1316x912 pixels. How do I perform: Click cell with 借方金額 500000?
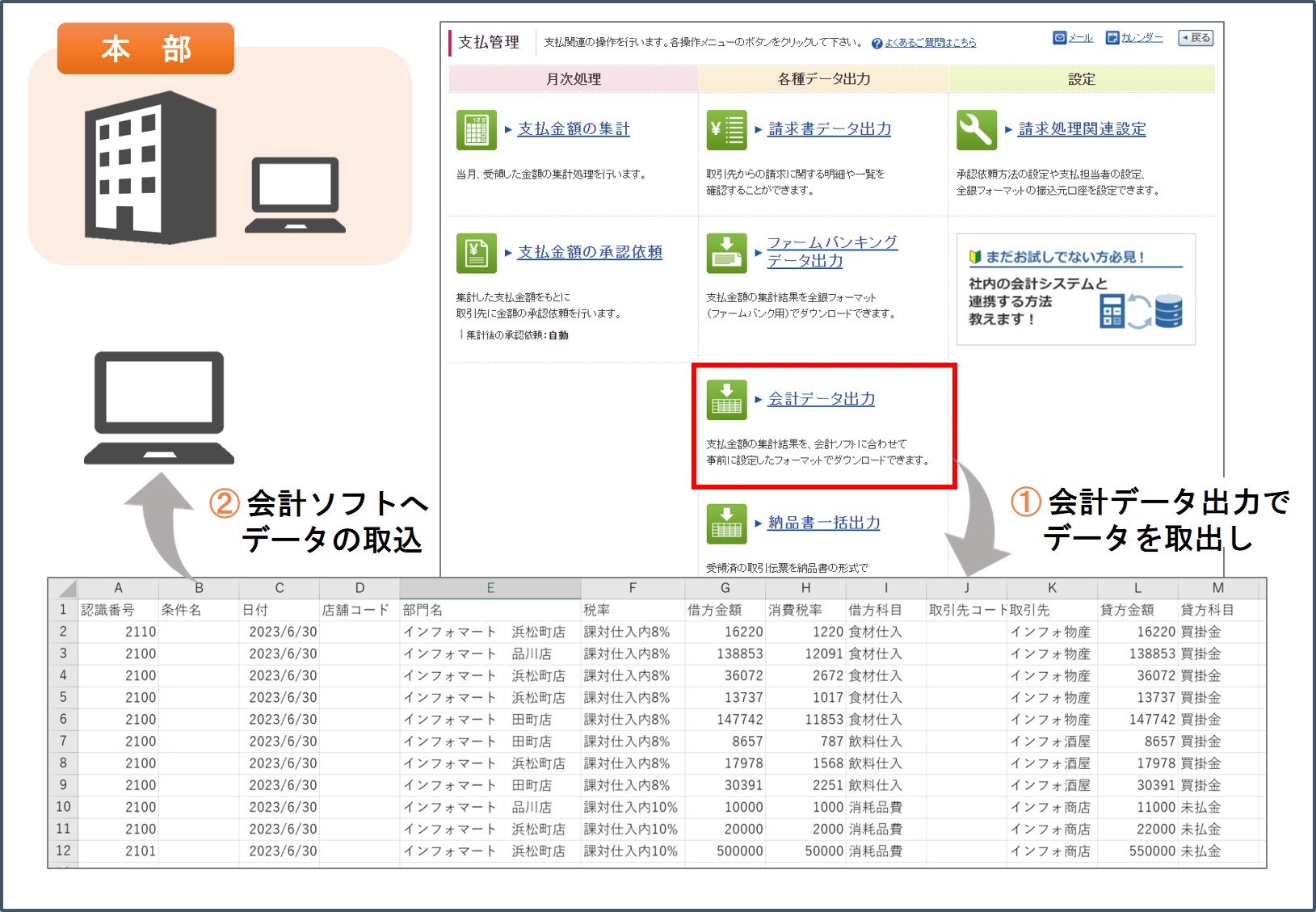(725, 851)
